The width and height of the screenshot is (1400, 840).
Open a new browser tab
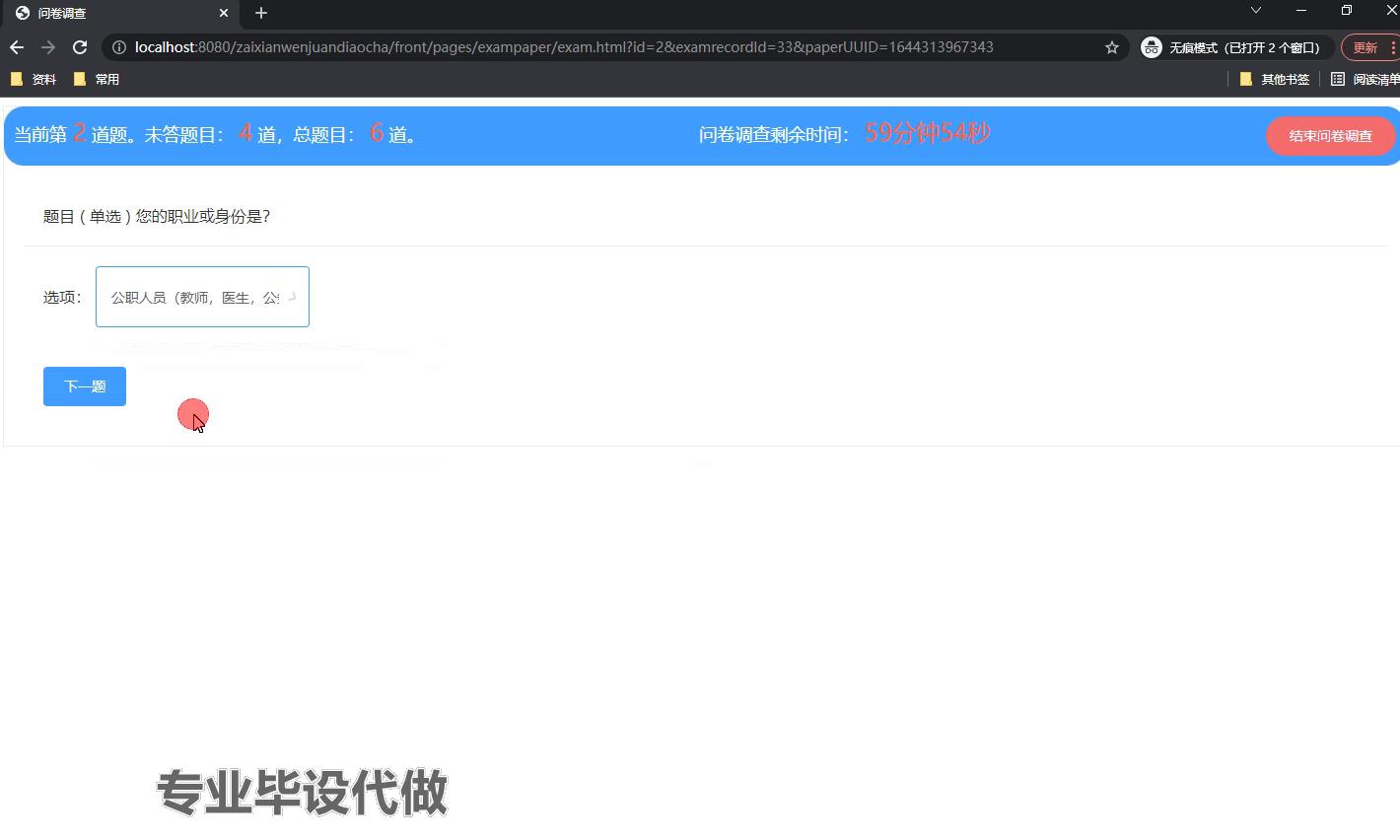[261, 13]
